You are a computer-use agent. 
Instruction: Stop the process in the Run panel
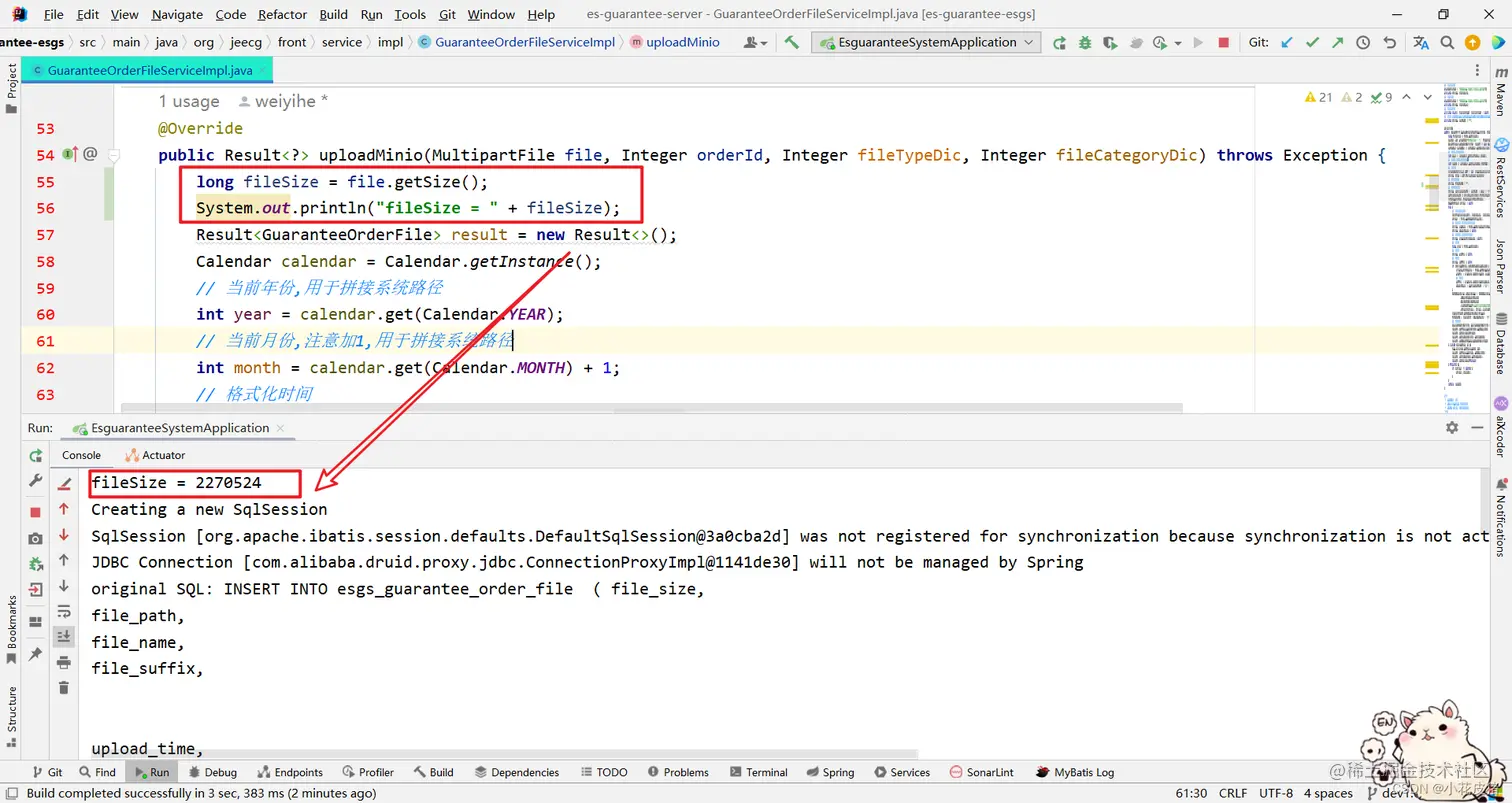36,512
